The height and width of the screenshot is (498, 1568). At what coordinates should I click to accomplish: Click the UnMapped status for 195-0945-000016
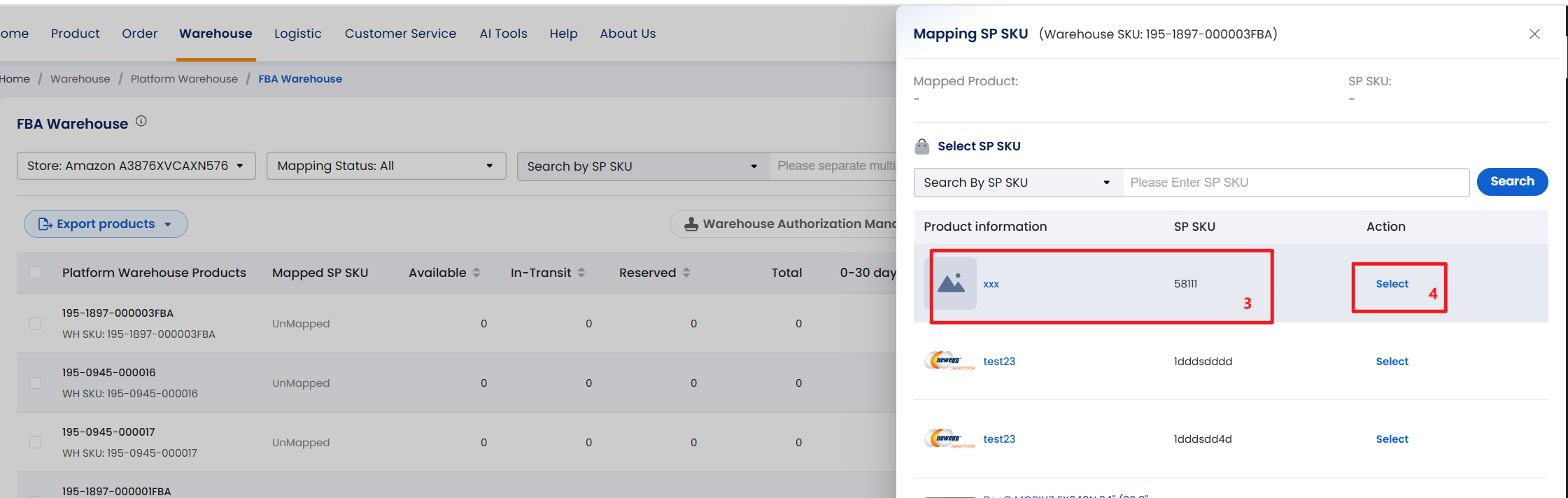coord(301,383)
